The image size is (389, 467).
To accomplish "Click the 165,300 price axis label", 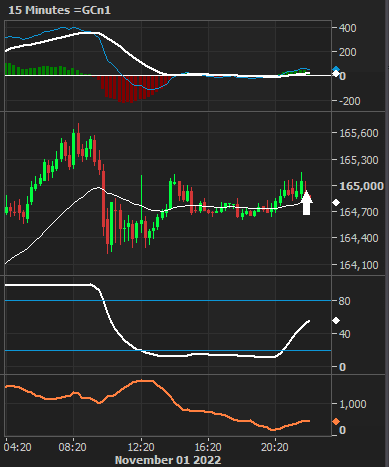I will (359, 160).
